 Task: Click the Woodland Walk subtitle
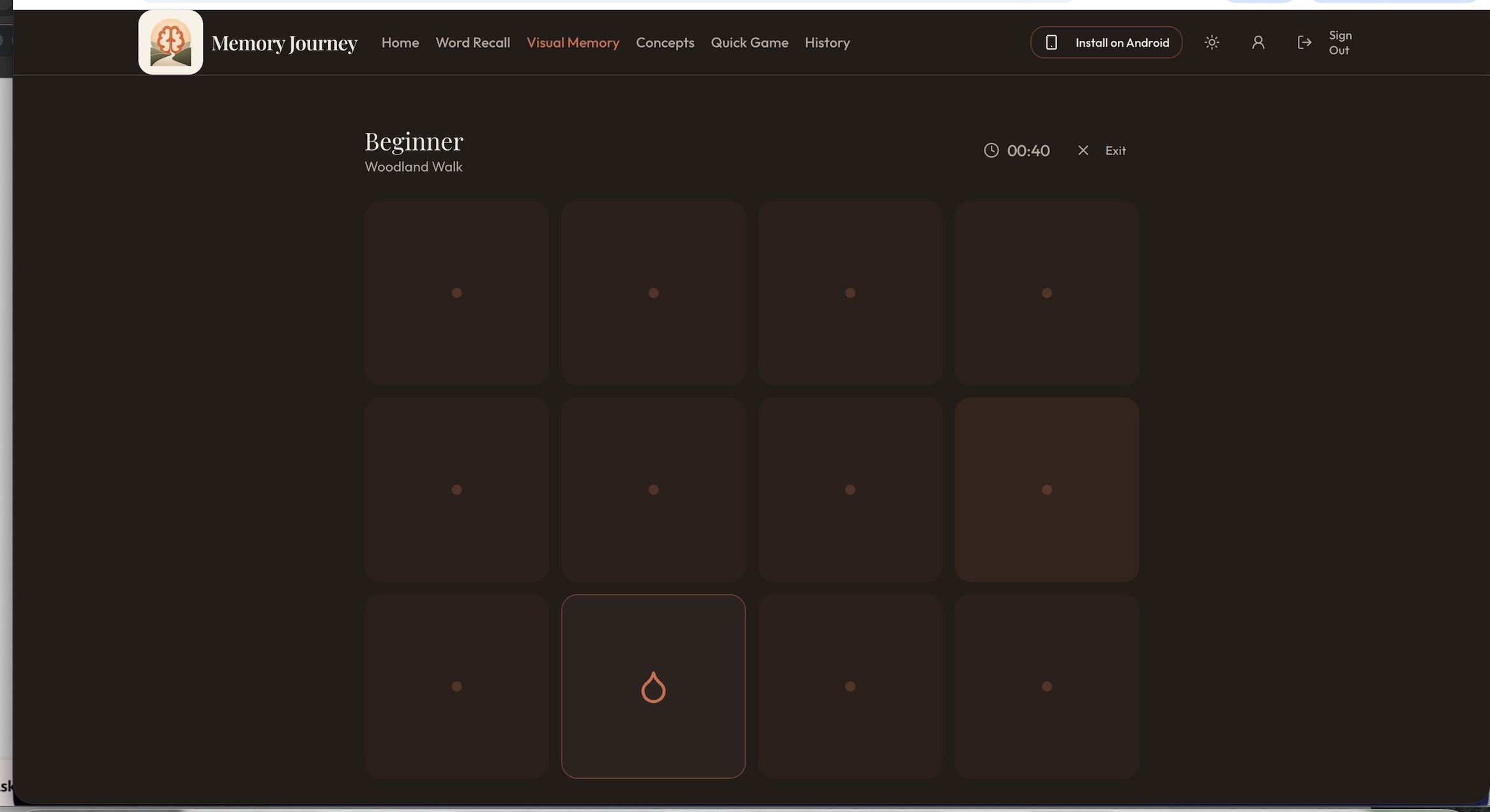(x=414, y=167)
